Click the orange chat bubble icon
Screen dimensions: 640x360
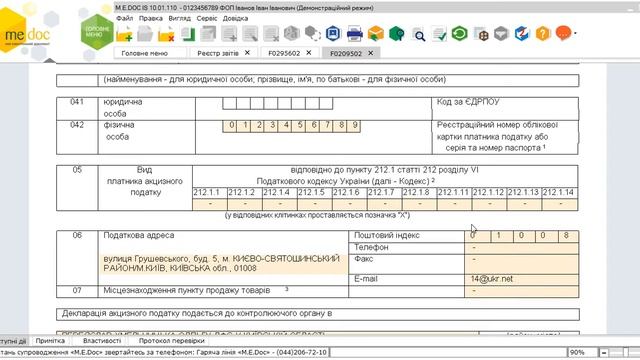coord(563,33)
